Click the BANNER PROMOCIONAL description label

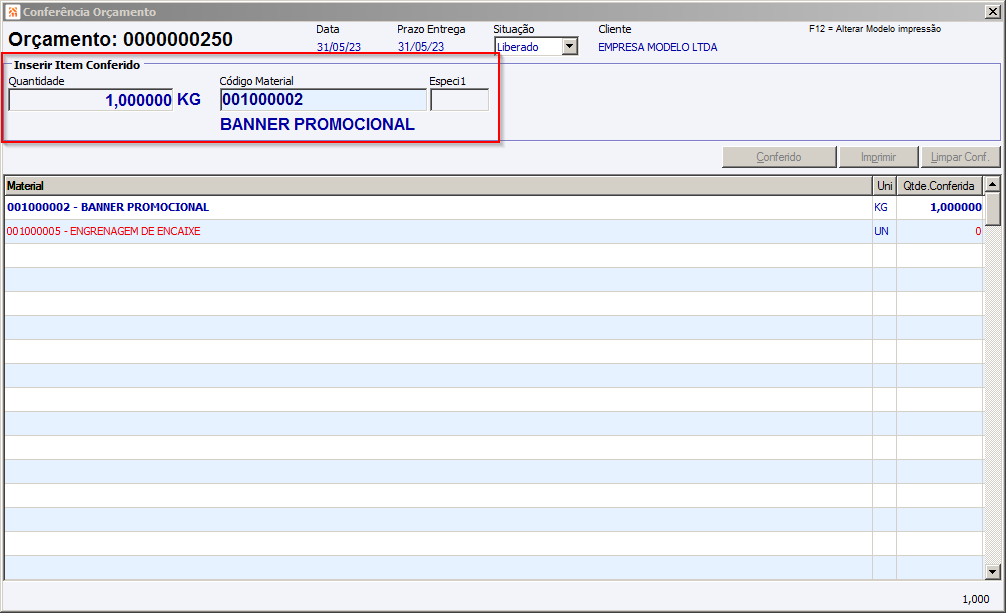click(318, 125)
